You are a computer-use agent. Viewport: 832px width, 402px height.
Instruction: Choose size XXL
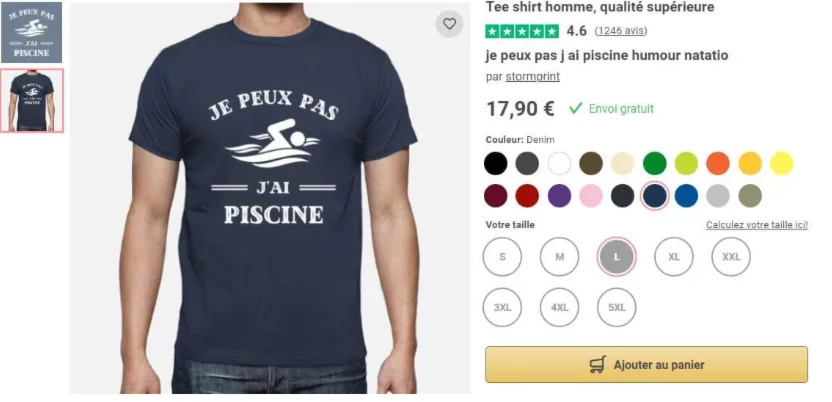(731, 257)
